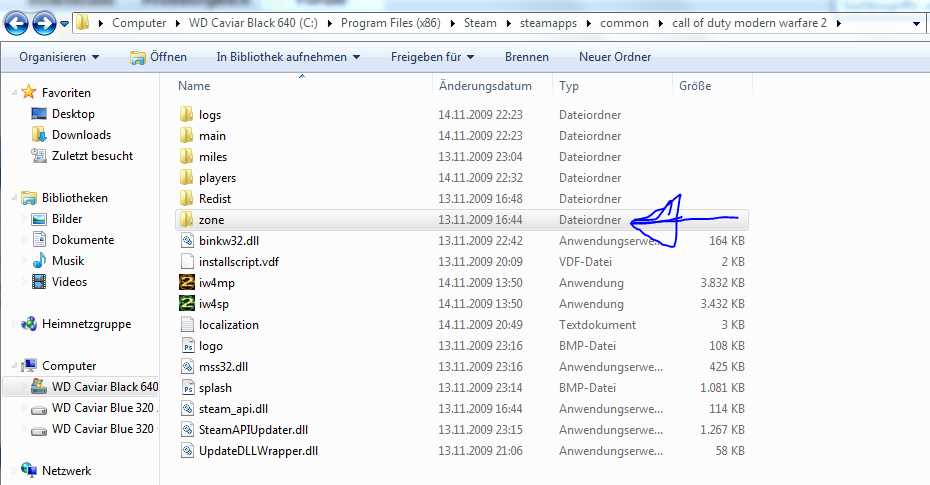Image resolution: width=930 pixels, height=485 pixels.
Task: Collapse the Bibliotheken tree section
Action: pos(14,198)
